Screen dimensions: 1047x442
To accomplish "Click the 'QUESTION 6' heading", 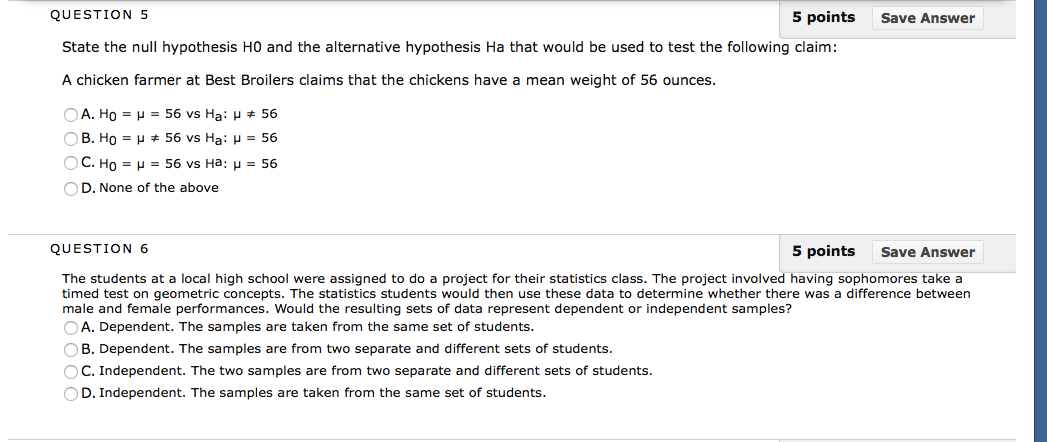I will coord(99,249).
